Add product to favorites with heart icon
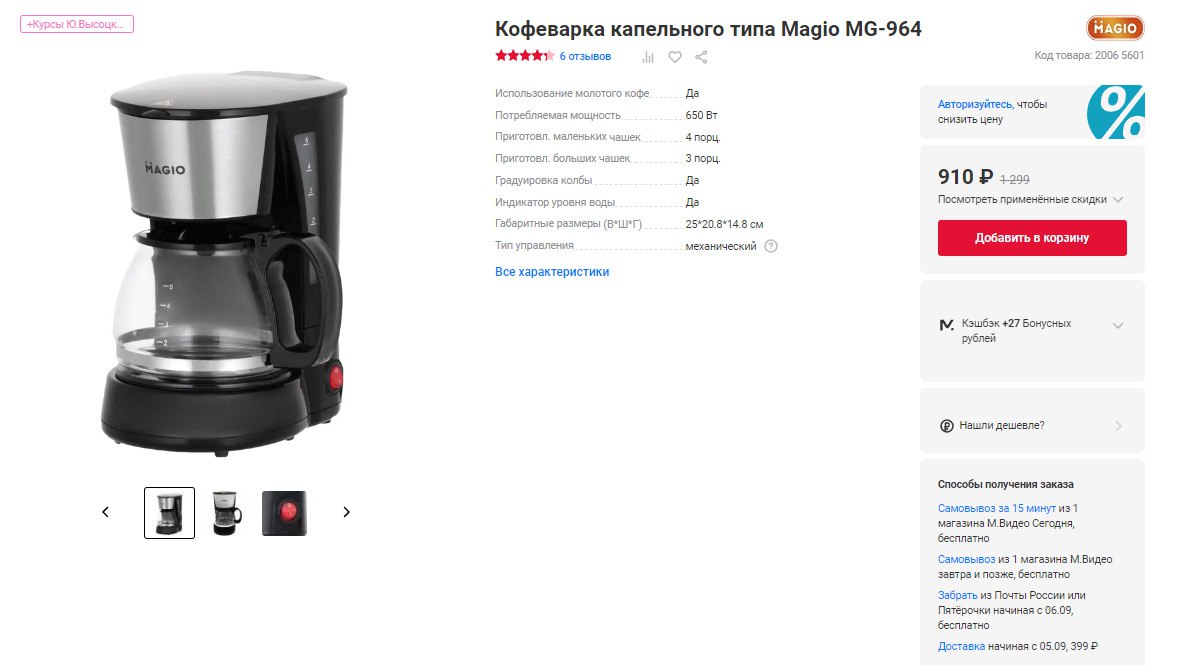The image size is (1191, 665). tap(674, 57)
